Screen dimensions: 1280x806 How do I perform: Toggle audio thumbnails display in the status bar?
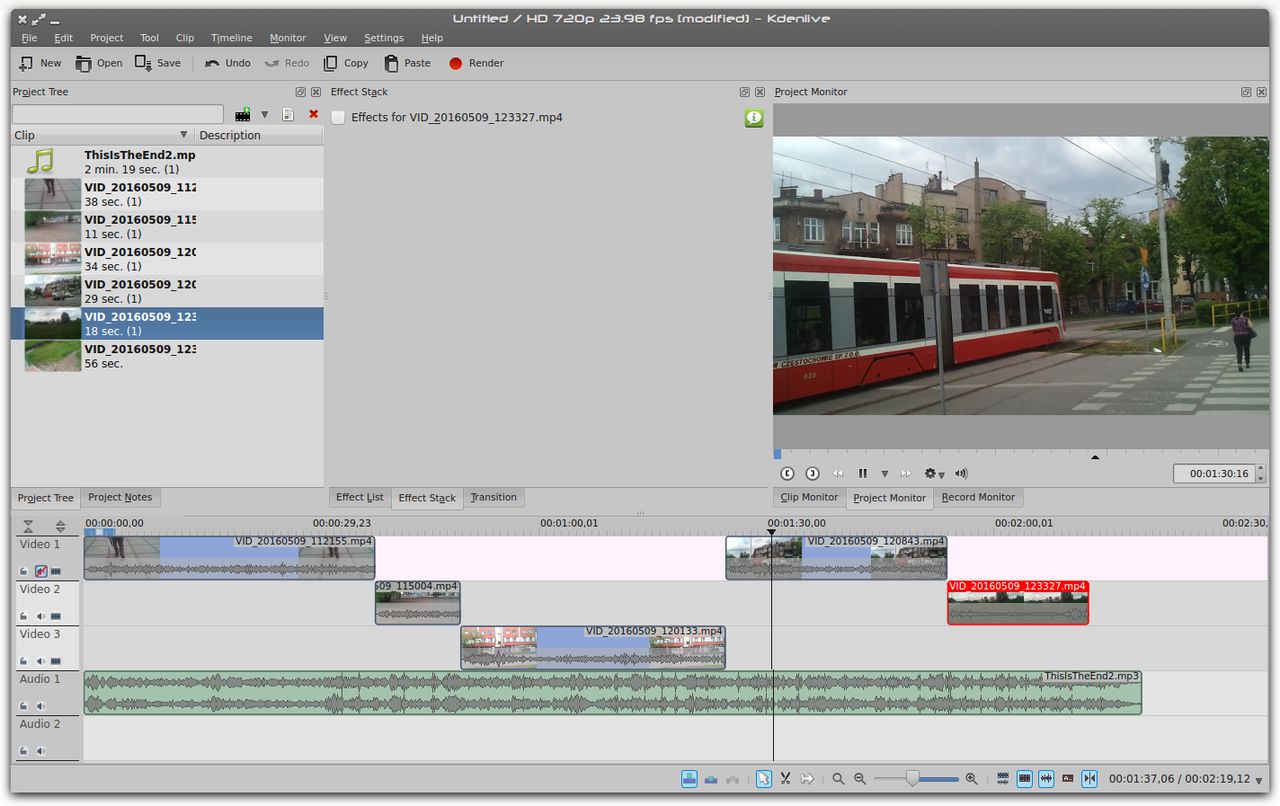tap(1047, 779)
